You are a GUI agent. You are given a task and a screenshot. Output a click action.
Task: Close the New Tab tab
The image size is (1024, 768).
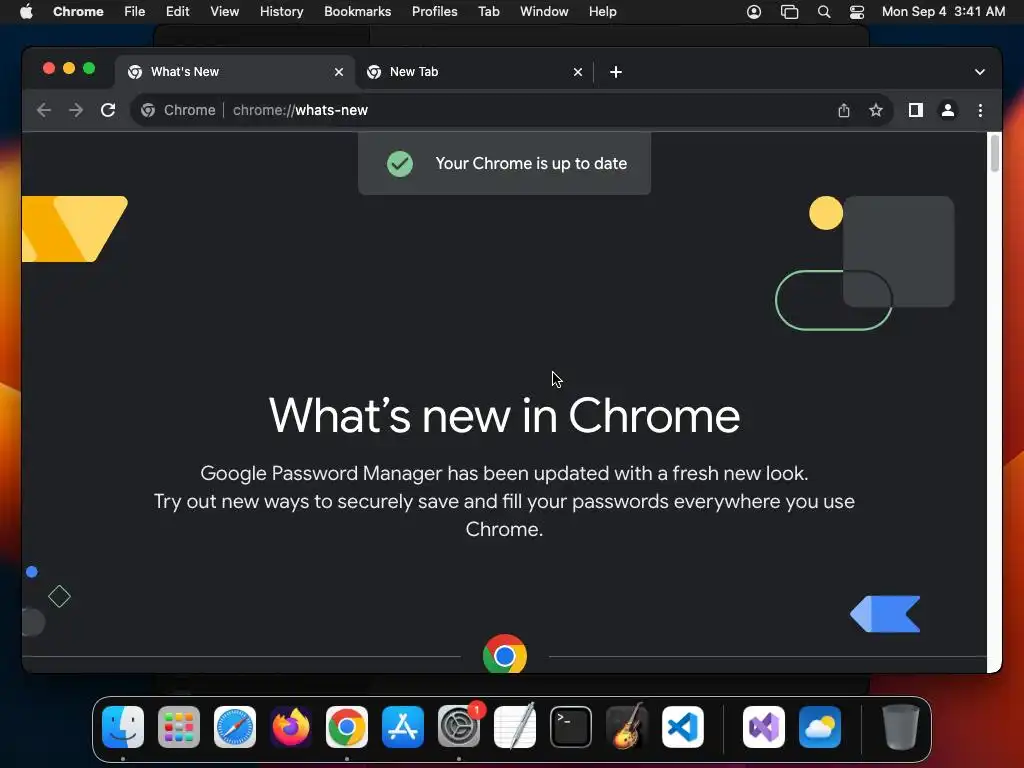(578, 72)
